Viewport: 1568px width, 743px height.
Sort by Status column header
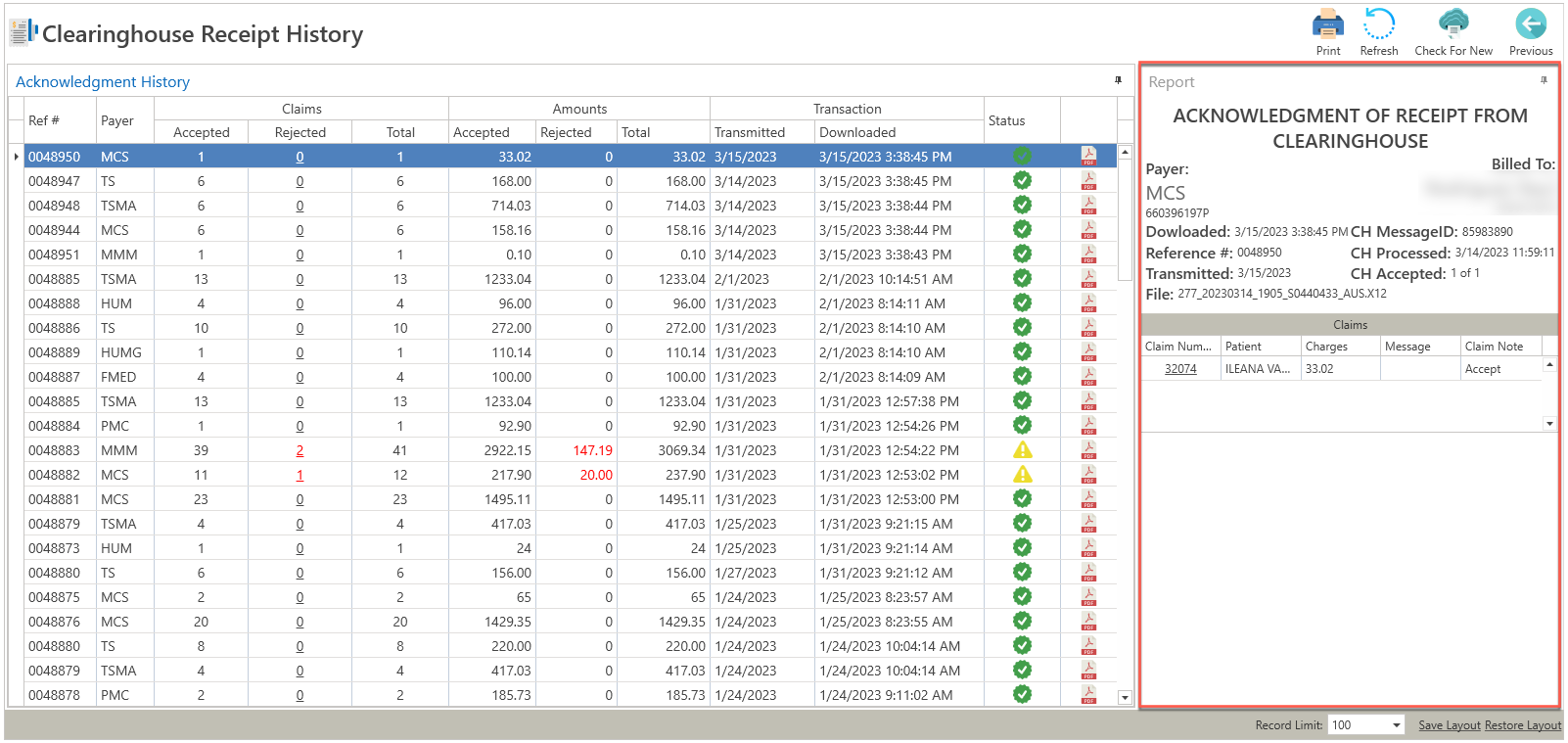tap(1022, 120)
